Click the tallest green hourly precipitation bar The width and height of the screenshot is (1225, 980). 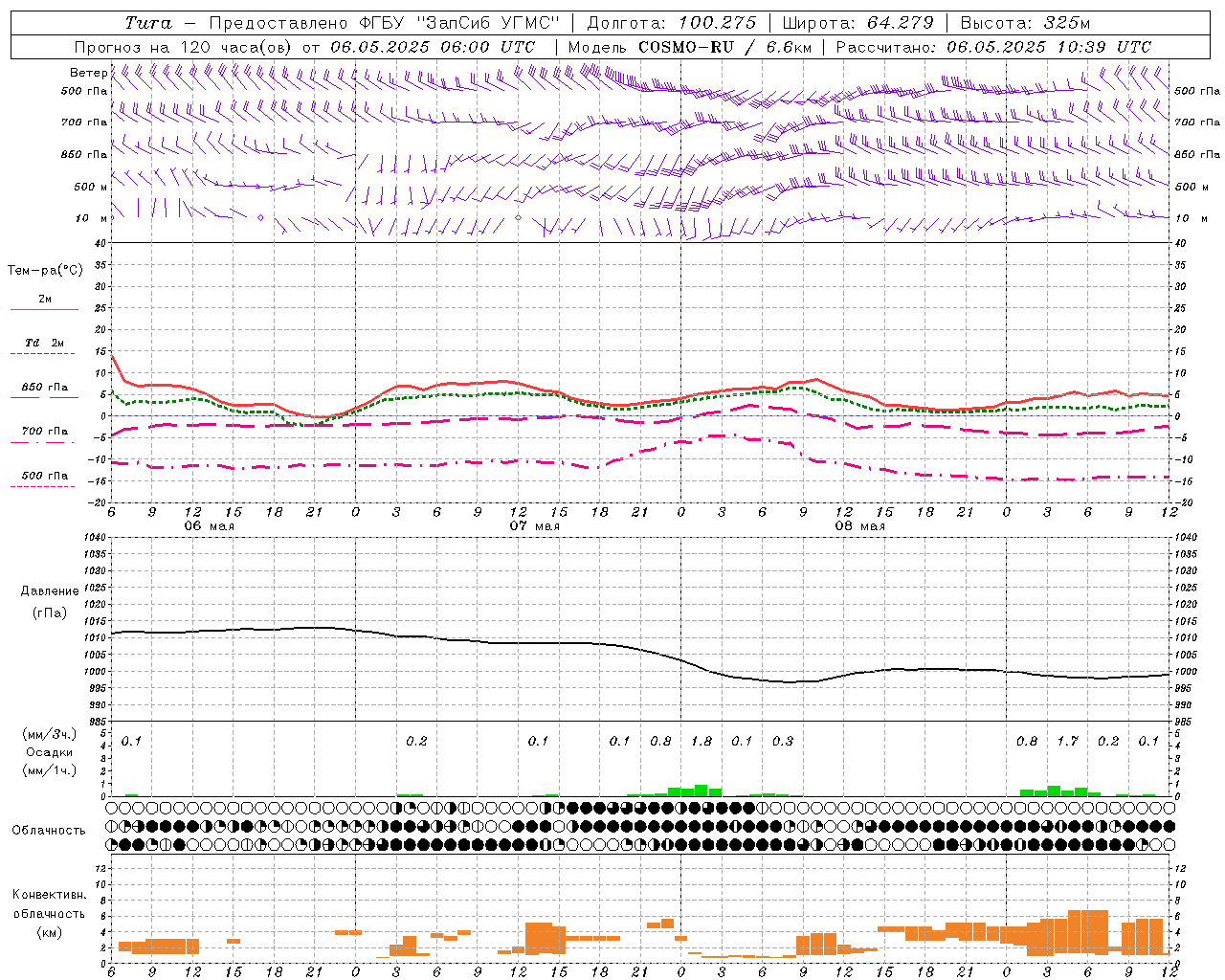pyautogui.click(x=702, y=791)
